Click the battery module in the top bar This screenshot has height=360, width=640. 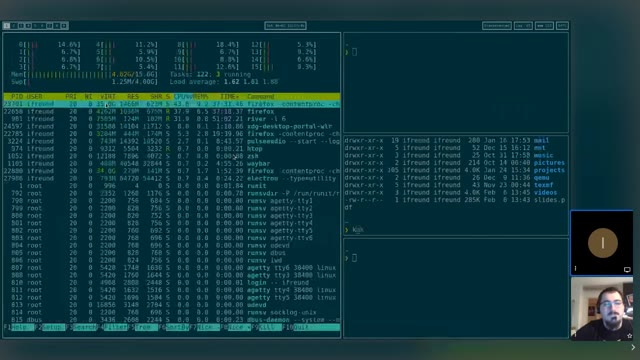[x=562, y=26]
